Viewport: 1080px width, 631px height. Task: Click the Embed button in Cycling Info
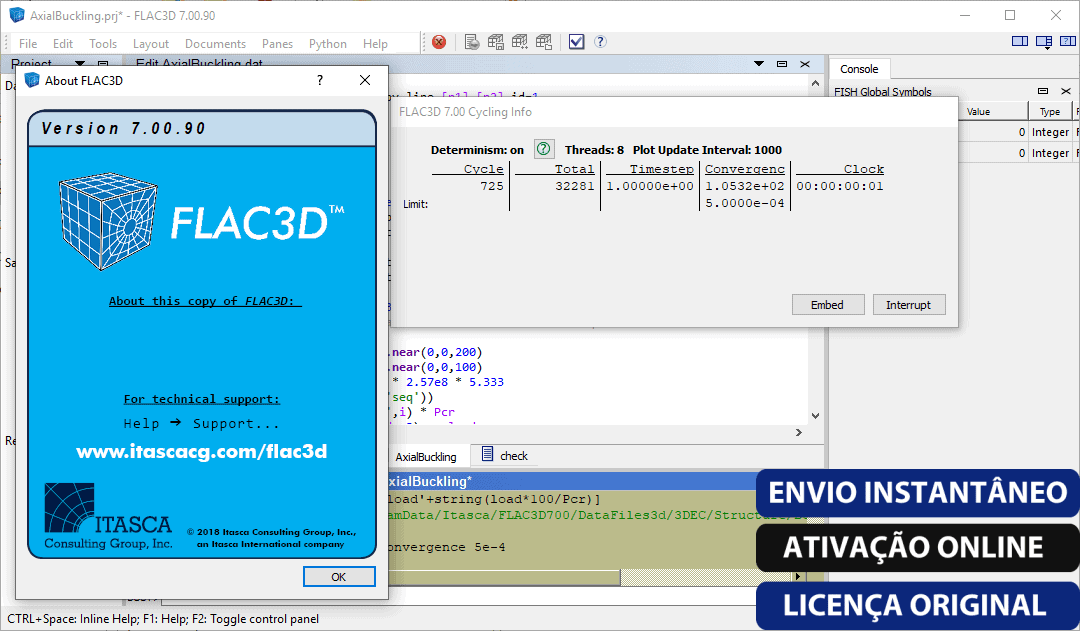(827, 304)
